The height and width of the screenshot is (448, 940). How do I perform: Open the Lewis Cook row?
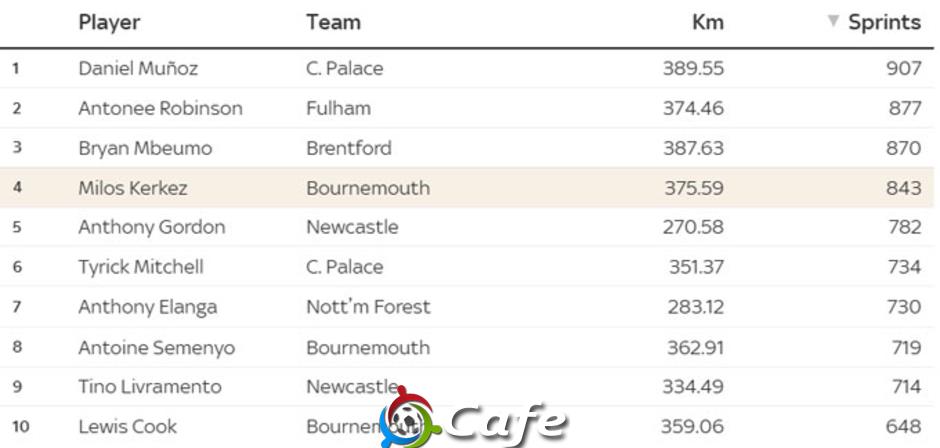click(x=466, y=427)
